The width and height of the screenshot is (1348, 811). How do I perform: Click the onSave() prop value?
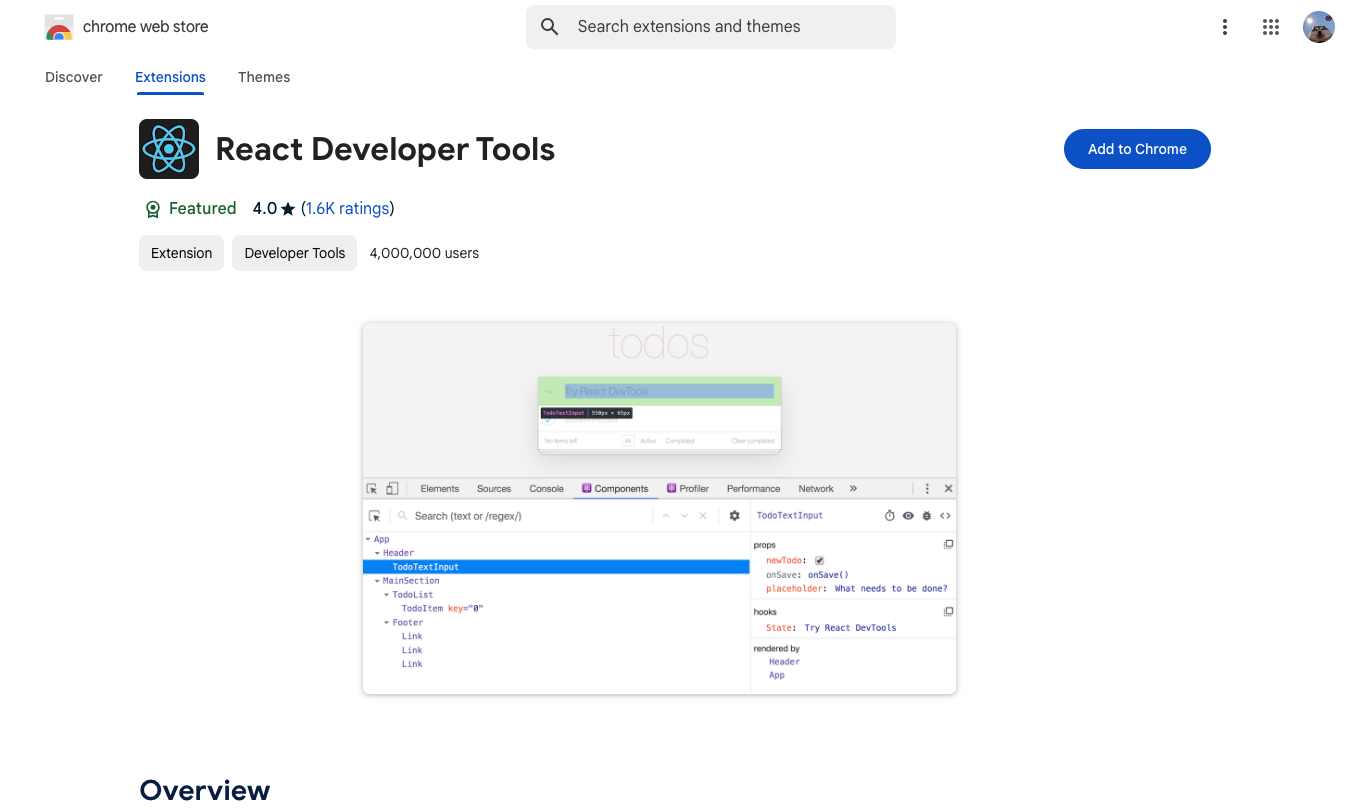tap(828, 575)
